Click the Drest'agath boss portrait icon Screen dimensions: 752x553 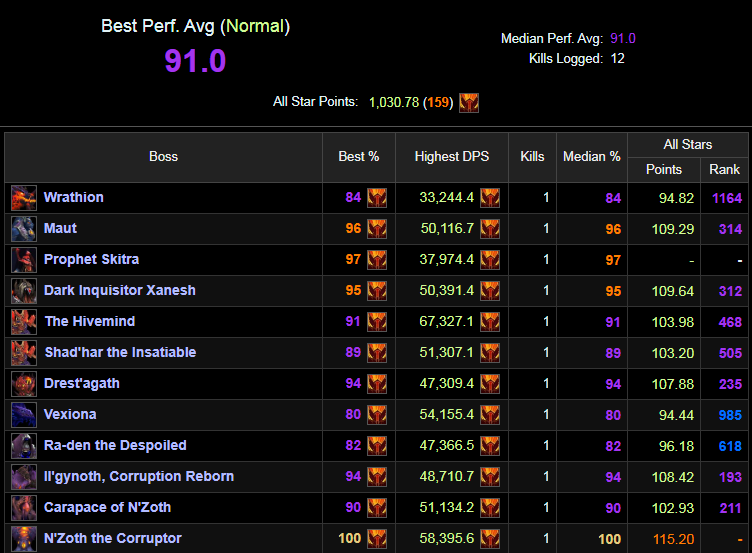click(x=24, y=384)
